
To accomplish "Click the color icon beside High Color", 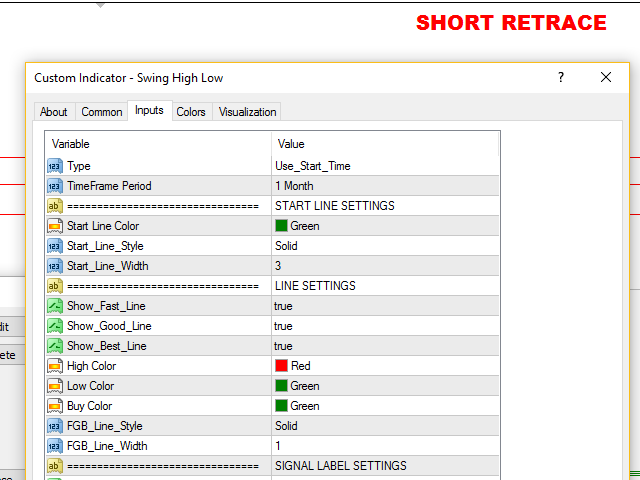I will [x=55, y=366].
